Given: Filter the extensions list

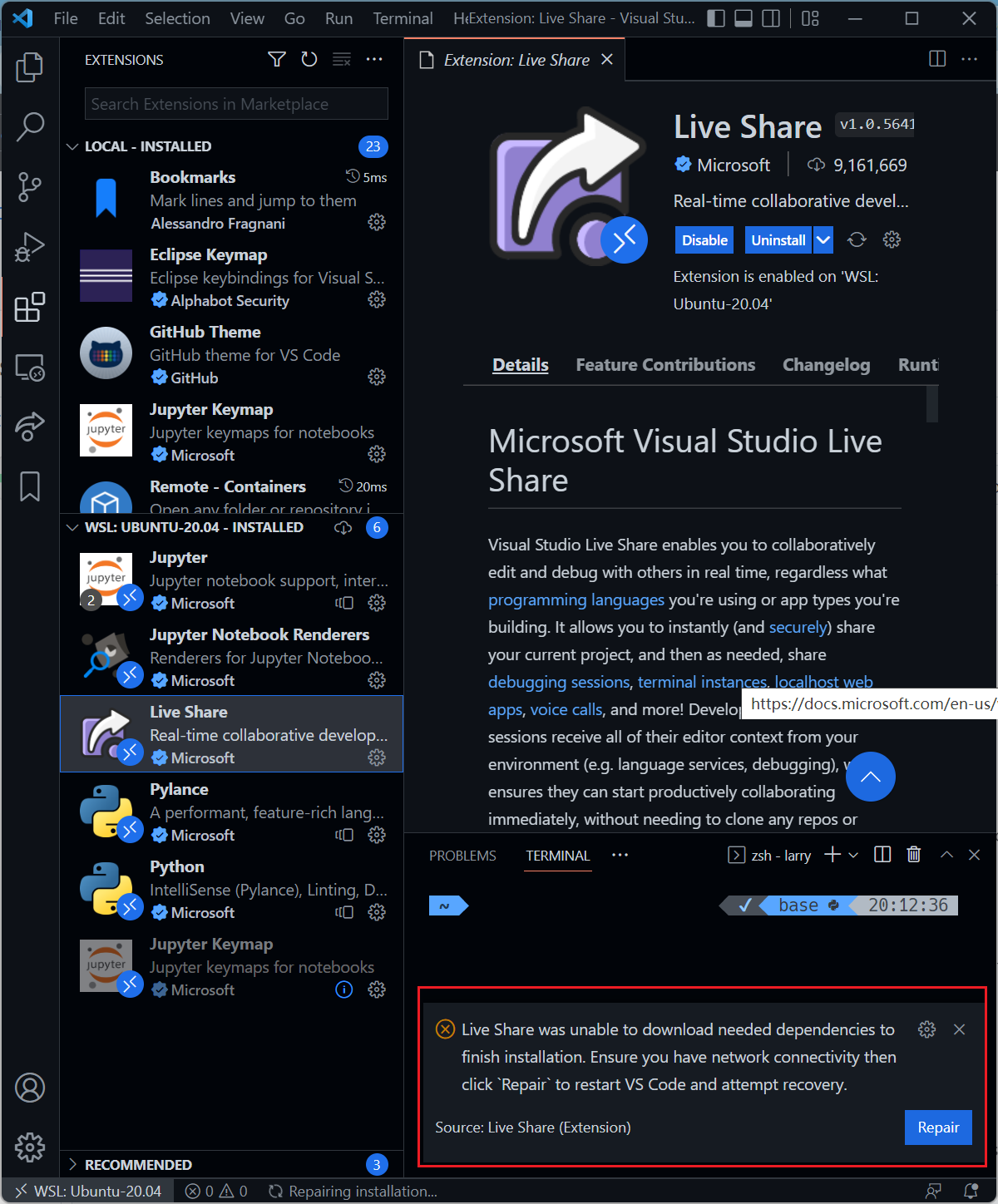Looking at the screenshot, I should [276, 59].
